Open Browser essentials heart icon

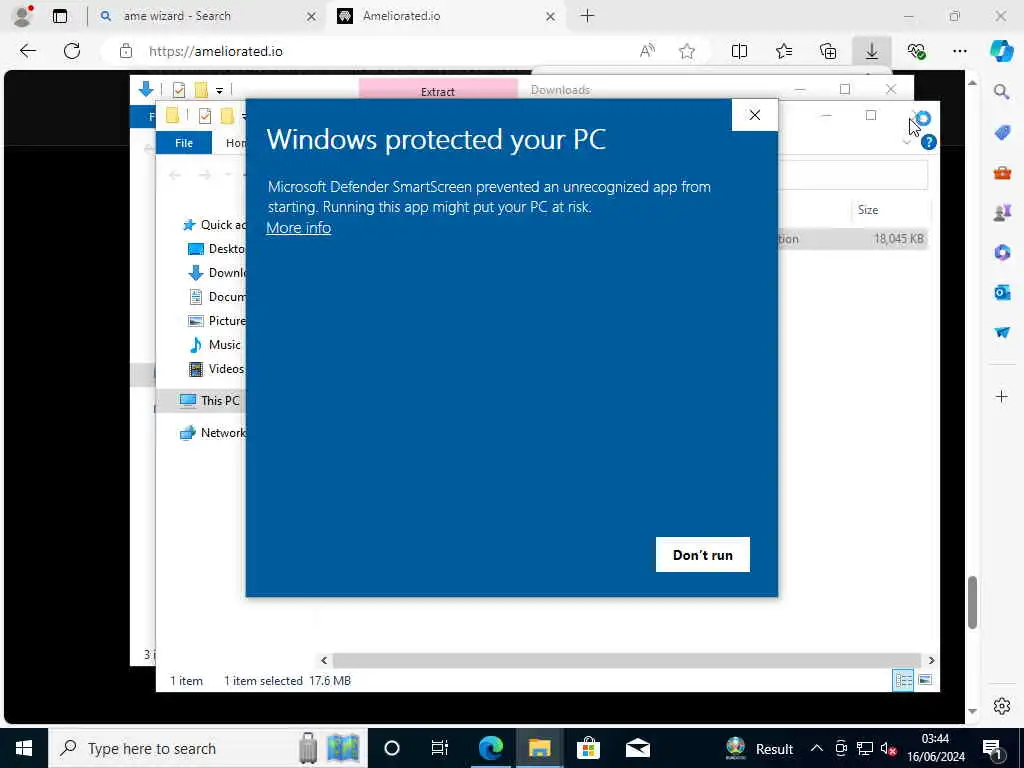coord(916,51)
